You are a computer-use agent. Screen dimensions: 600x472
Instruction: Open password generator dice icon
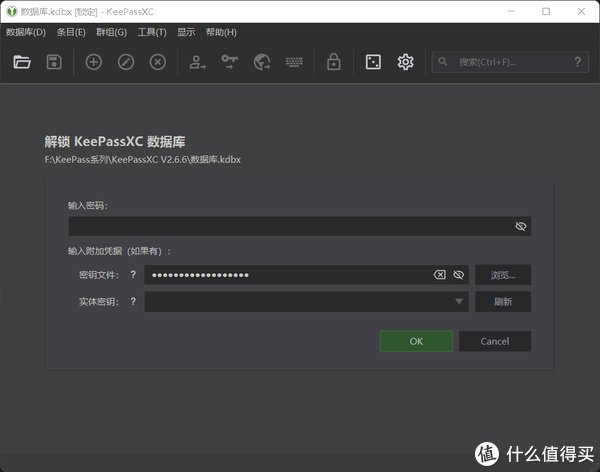pos(373,62)
